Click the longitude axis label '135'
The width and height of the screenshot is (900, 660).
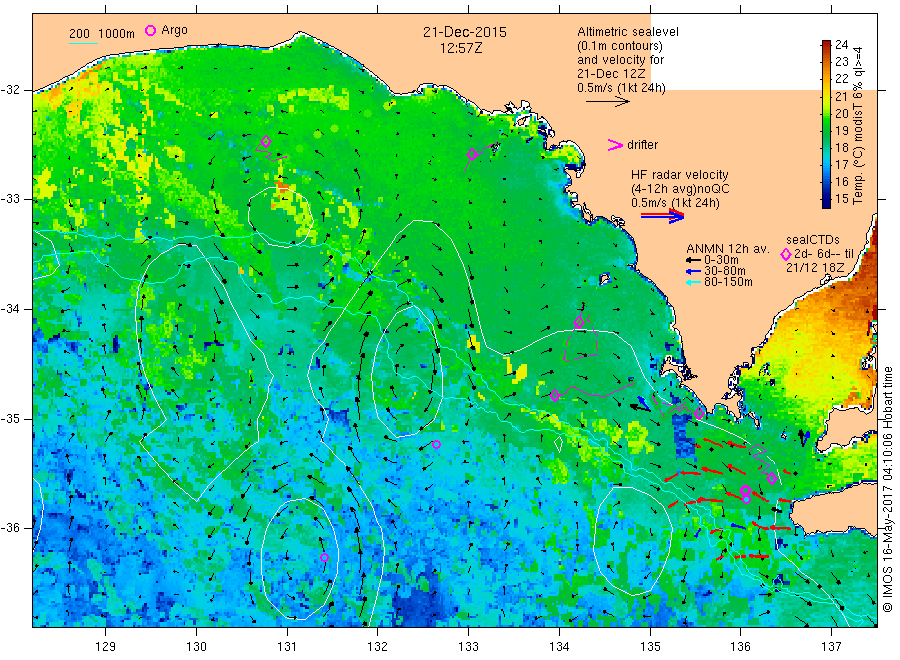650,647
